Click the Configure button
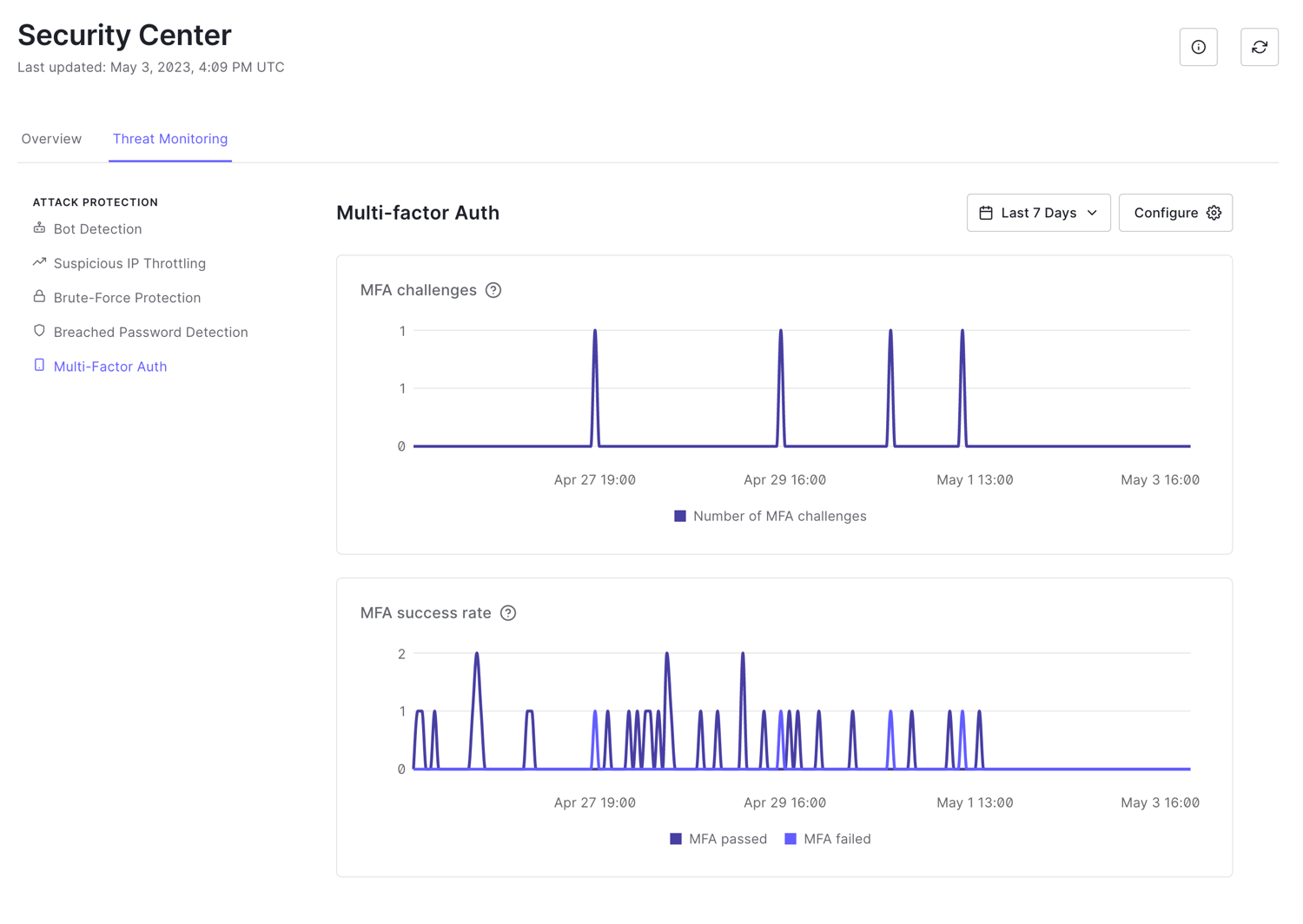 point(1175,212)
